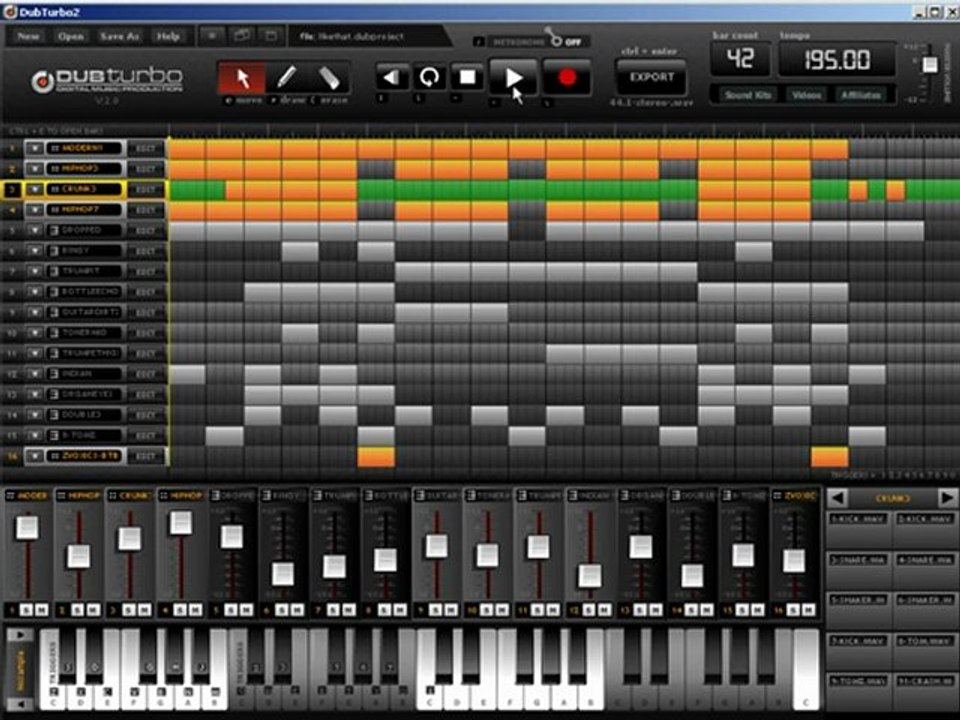
Task: Open the Affiliates link
Action: pyautogui.click(x=860, y=95)
